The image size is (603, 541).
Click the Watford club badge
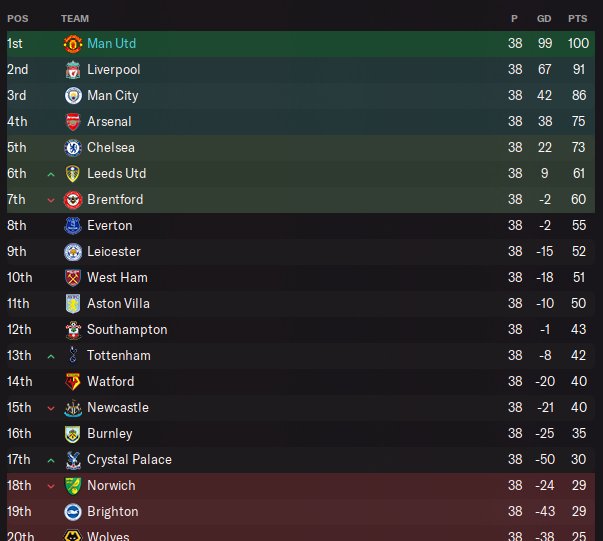(73, 382)
